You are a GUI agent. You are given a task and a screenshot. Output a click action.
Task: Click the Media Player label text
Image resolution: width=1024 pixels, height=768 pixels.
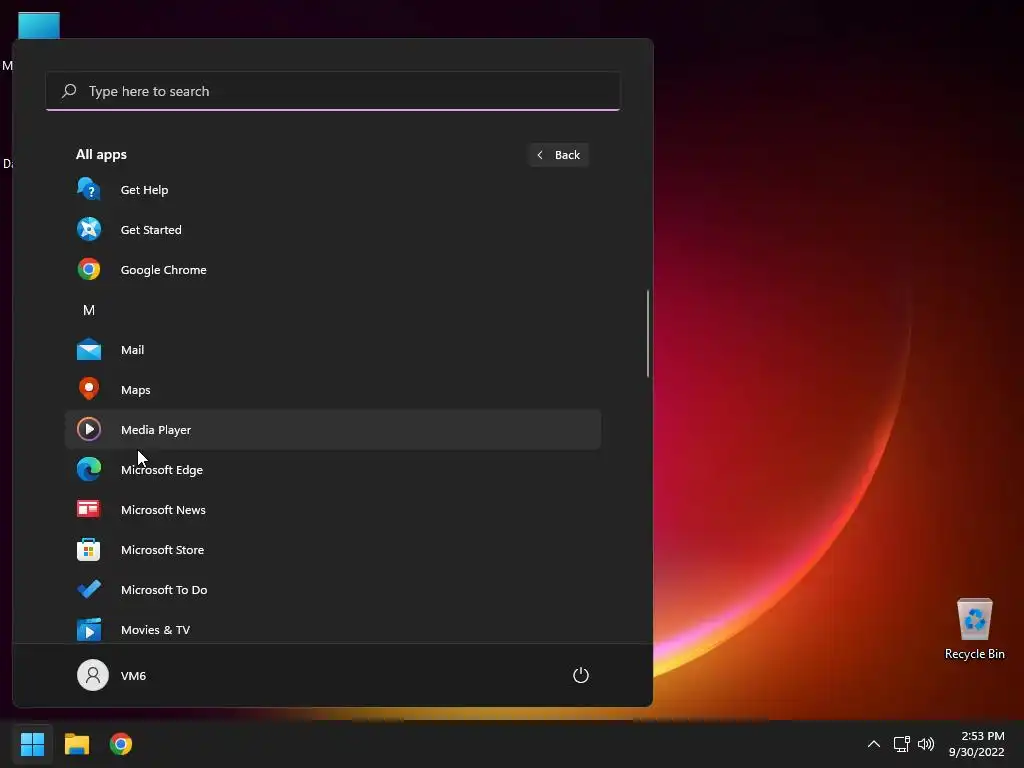156,430
